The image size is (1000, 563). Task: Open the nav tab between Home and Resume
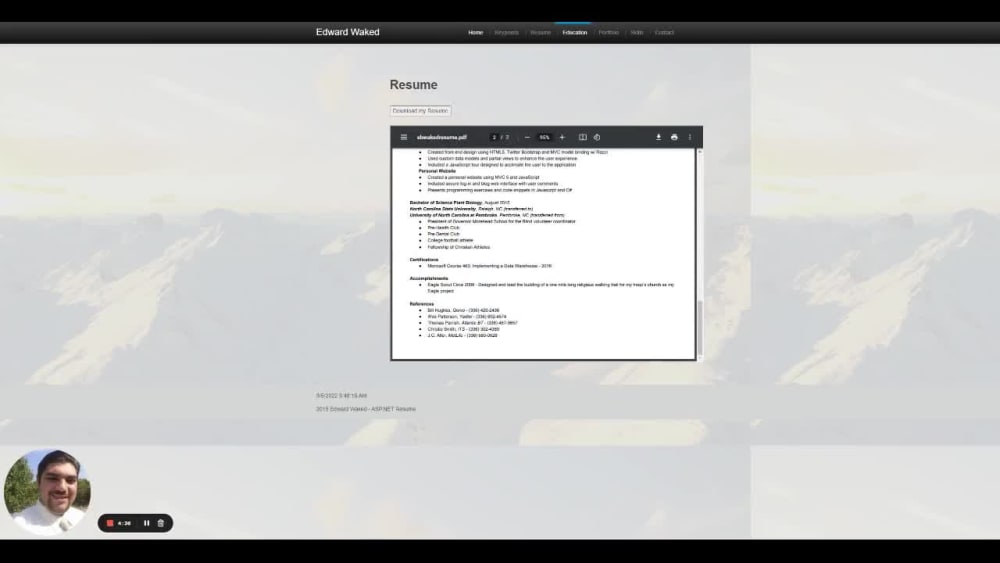click(506, 33)
